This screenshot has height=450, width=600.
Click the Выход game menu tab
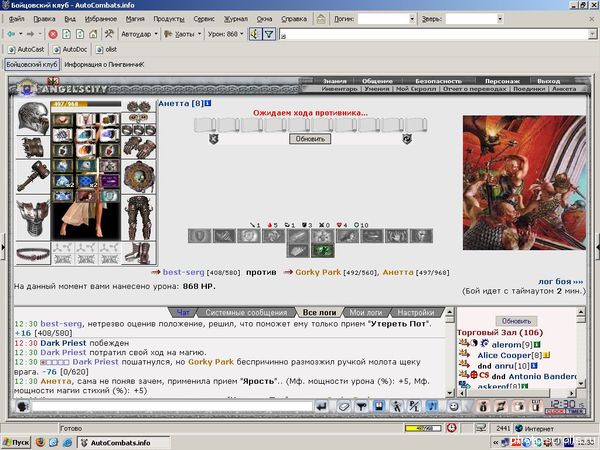(548, 81)
